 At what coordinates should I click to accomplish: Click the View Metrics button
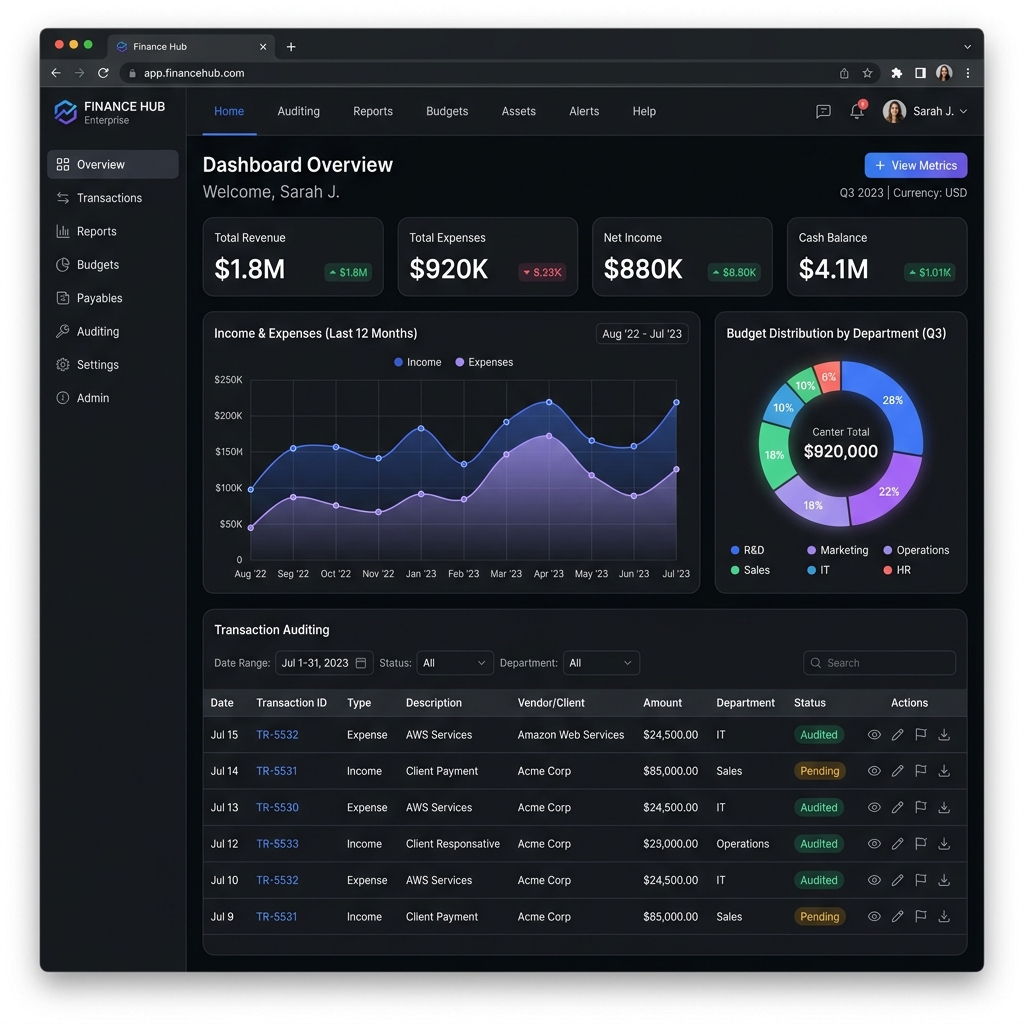(x=916, y=165)
